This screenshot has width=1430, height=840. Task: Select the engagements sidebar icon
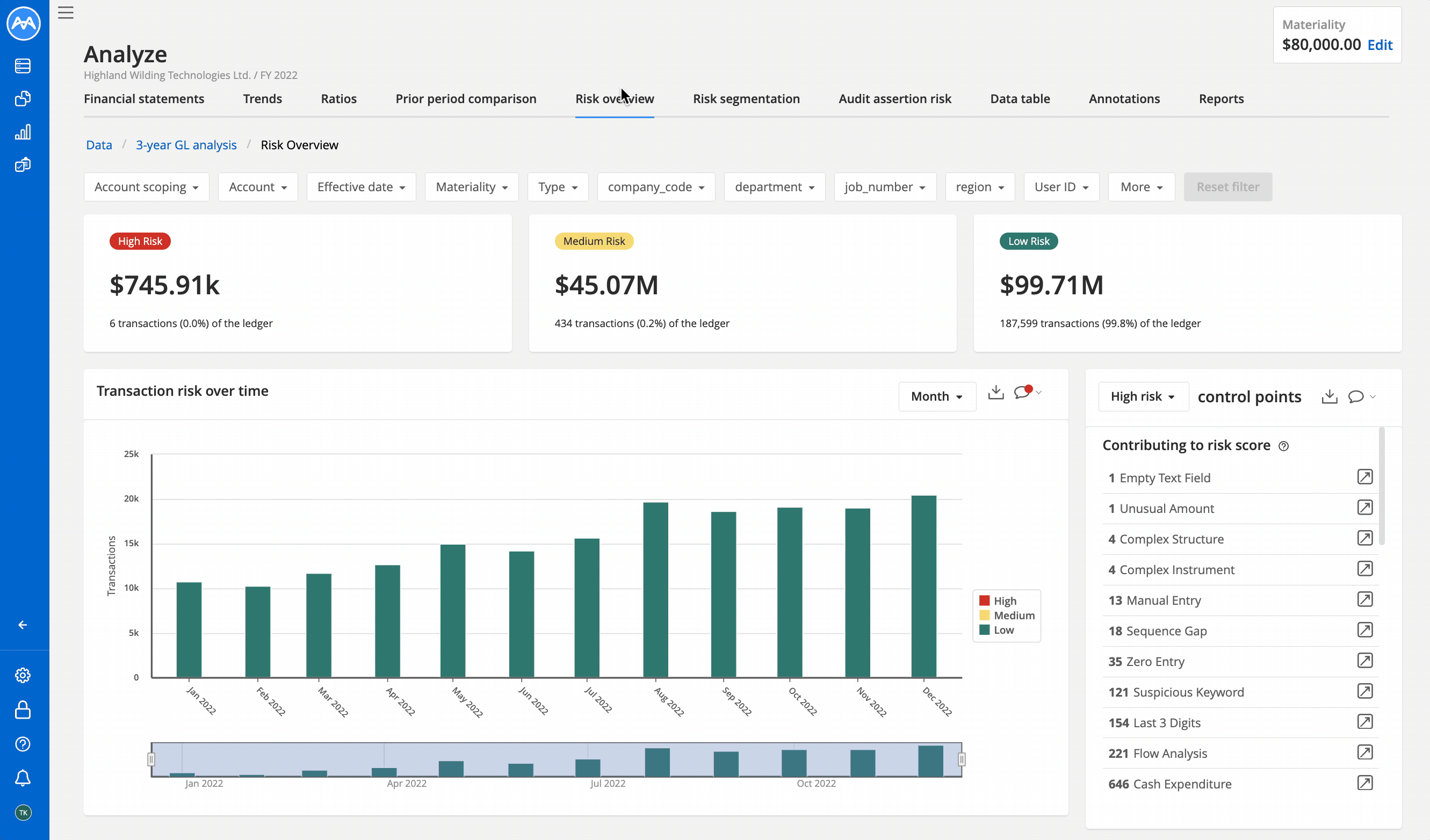pos(23,98)
